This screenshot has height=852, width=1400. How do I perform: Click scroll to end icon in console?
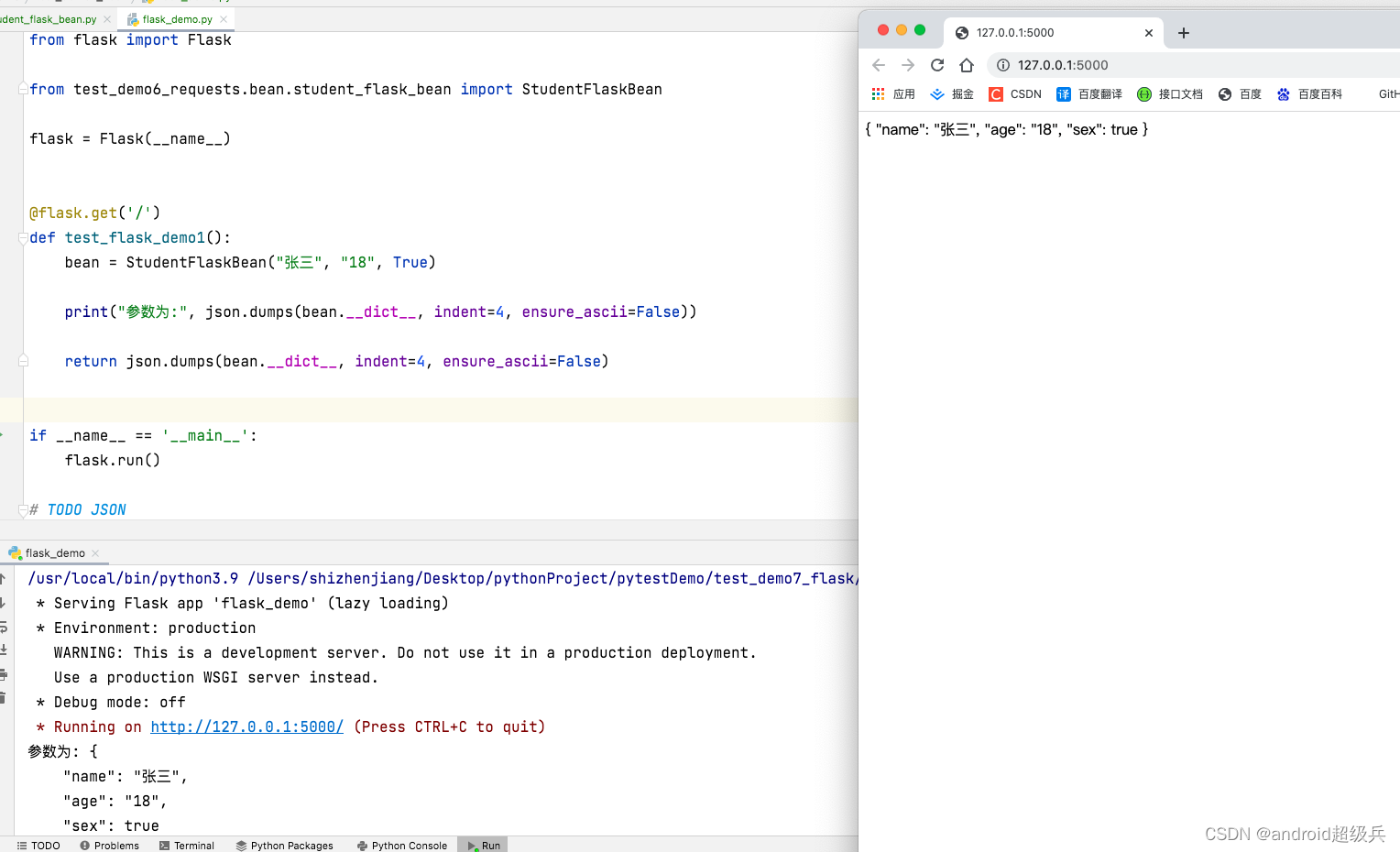[3, 650]
